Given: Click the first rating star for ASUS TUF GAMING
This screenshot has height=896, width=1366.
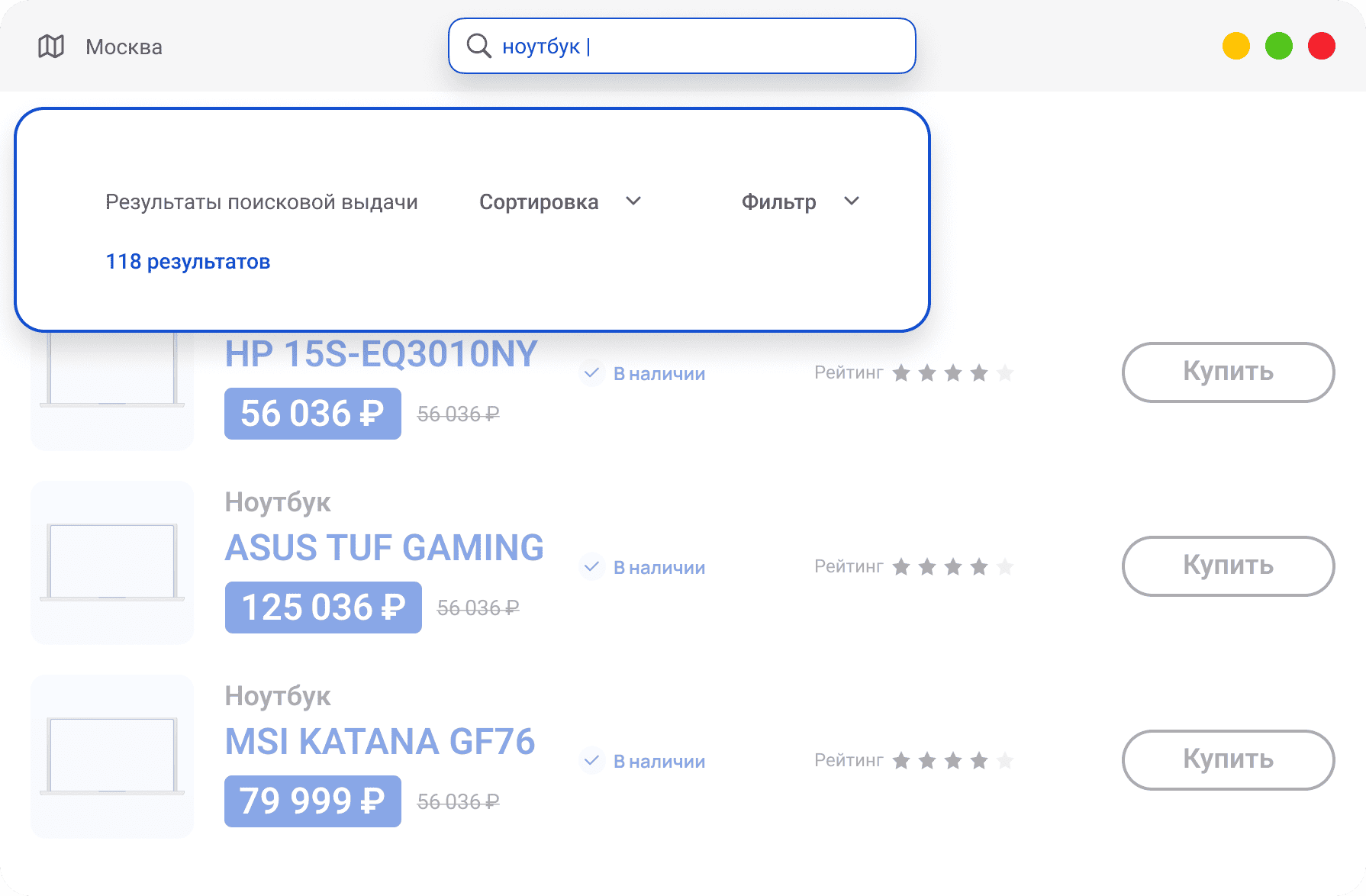Looking at the screenshot, I should [x=901, y=567].
